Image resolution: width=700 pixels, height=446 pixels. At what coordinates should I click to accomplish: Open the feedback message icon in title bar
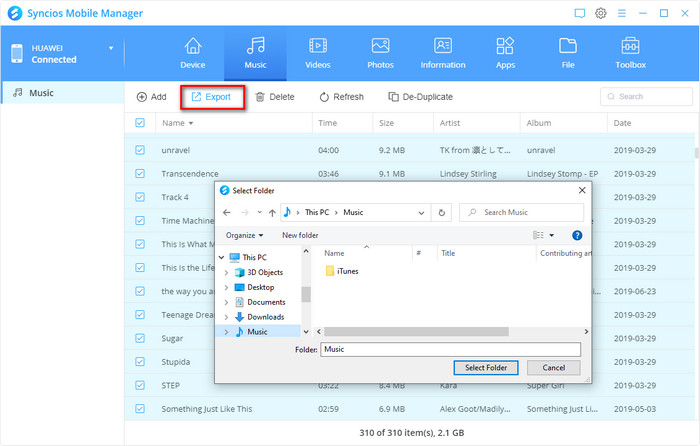[x=579, y=13]
